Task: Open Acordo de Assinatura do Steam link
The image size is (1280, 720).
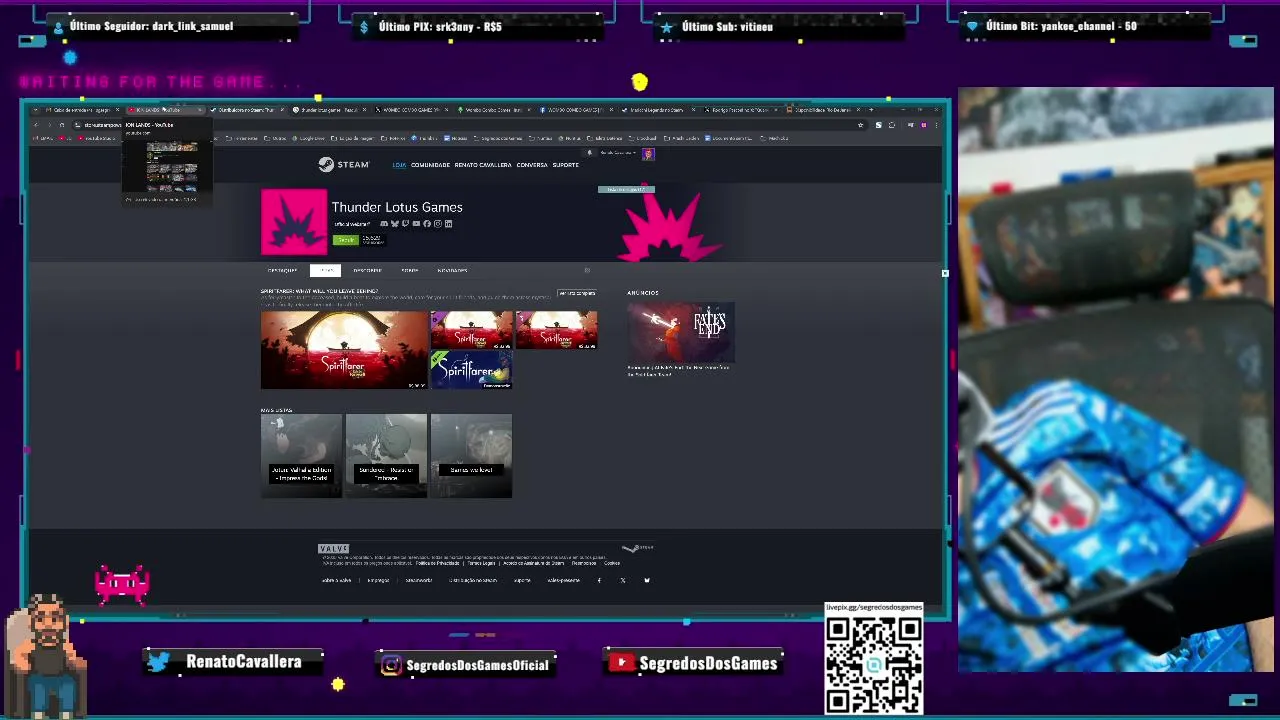Action: coord(534,563)
